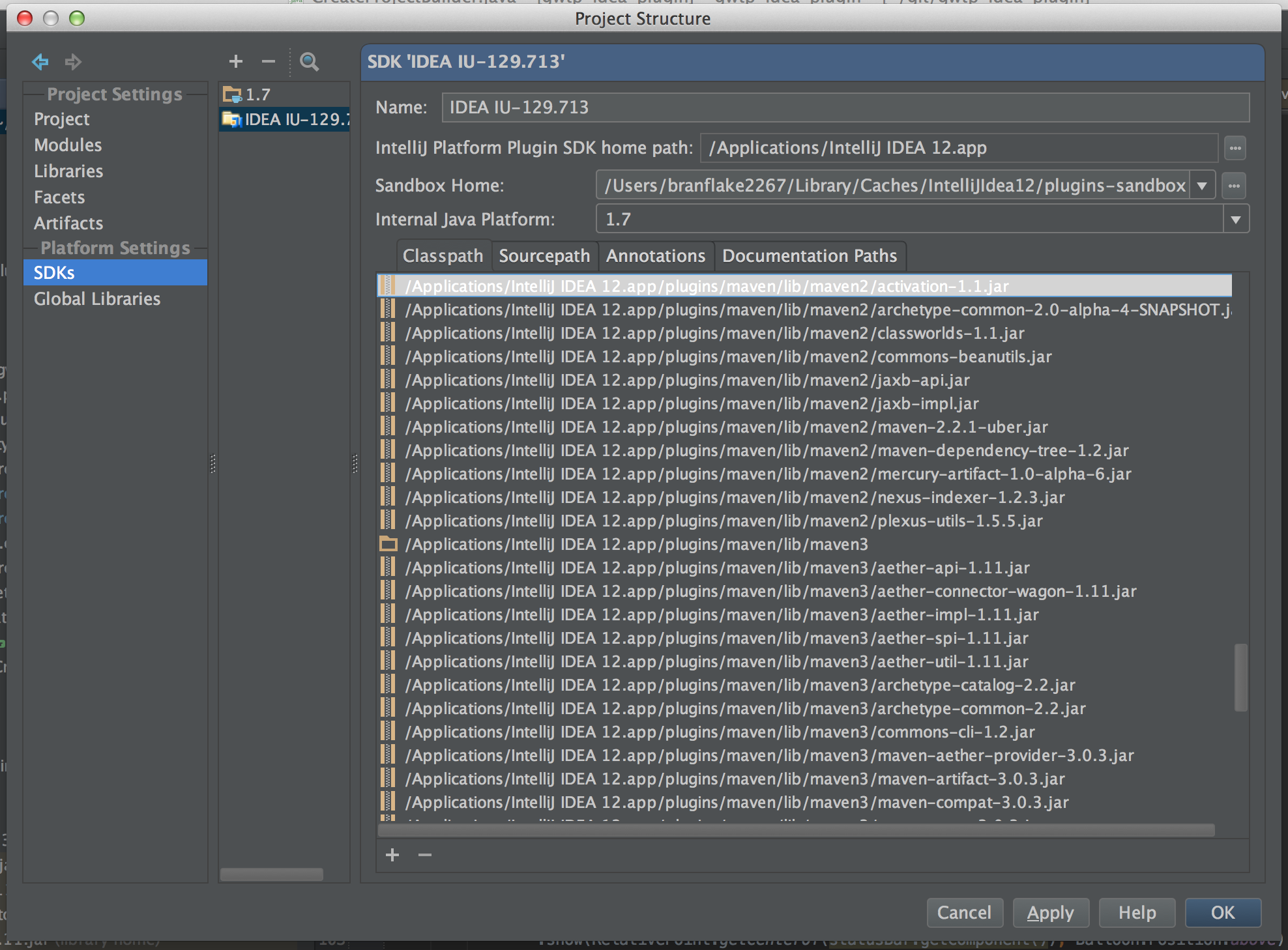Remove classpath entry with bottom minus icon

425,855
